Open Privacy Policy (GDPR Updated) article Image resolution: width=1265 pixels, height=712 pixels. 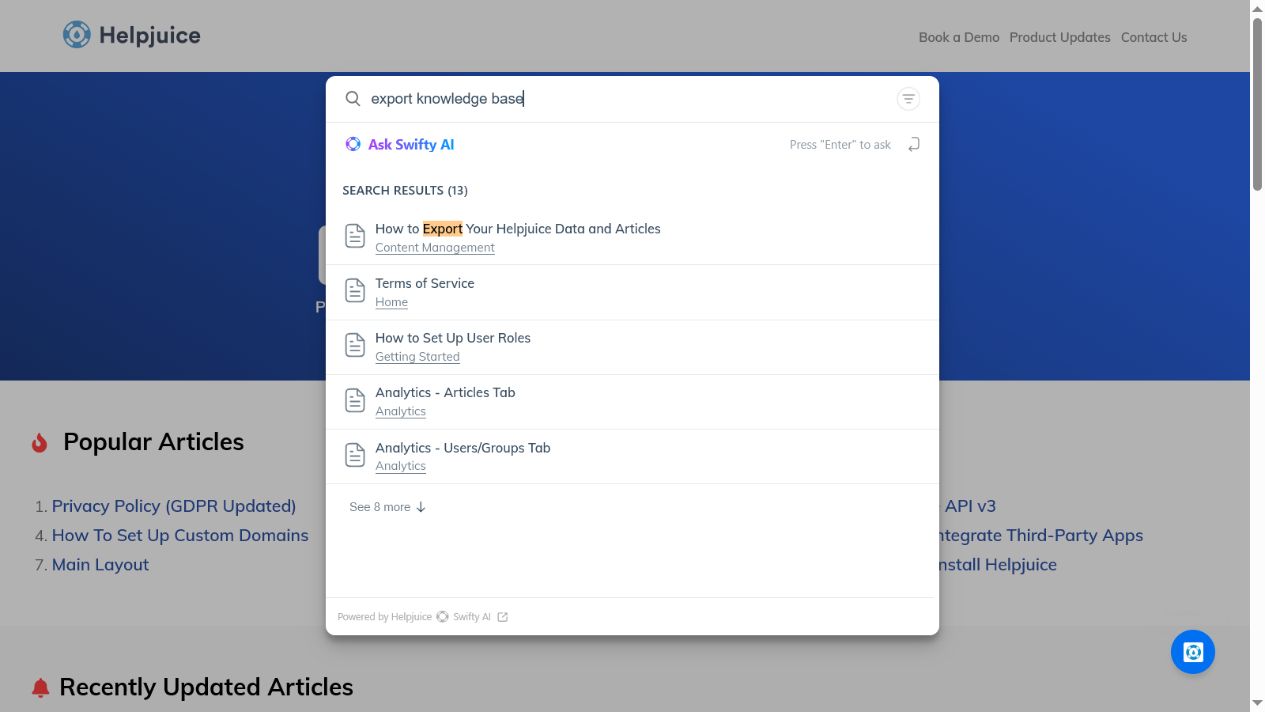[x=174, y=506]
